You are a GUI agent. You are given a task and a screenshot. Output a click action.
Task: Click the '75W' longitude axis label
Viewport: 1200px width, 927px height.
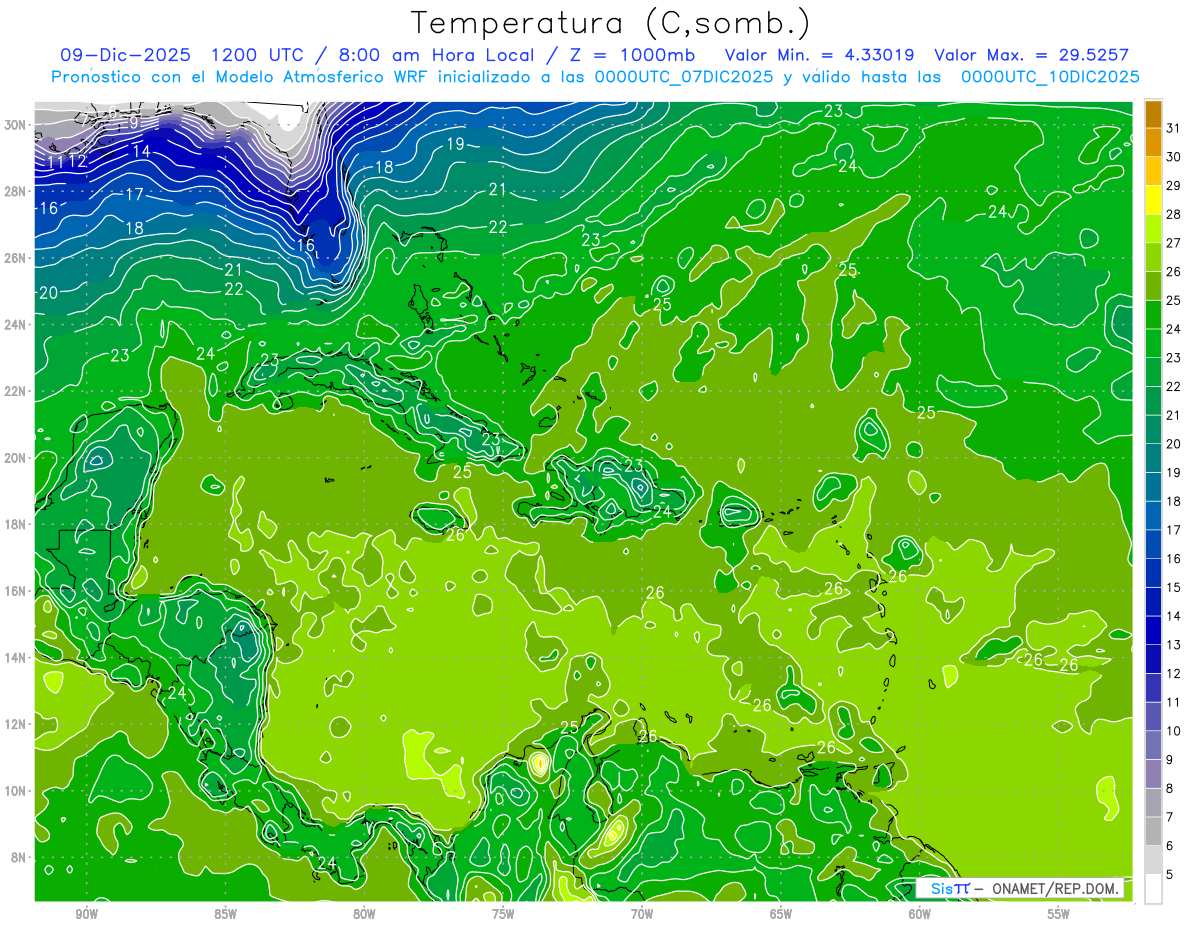[x=503, y=914]
